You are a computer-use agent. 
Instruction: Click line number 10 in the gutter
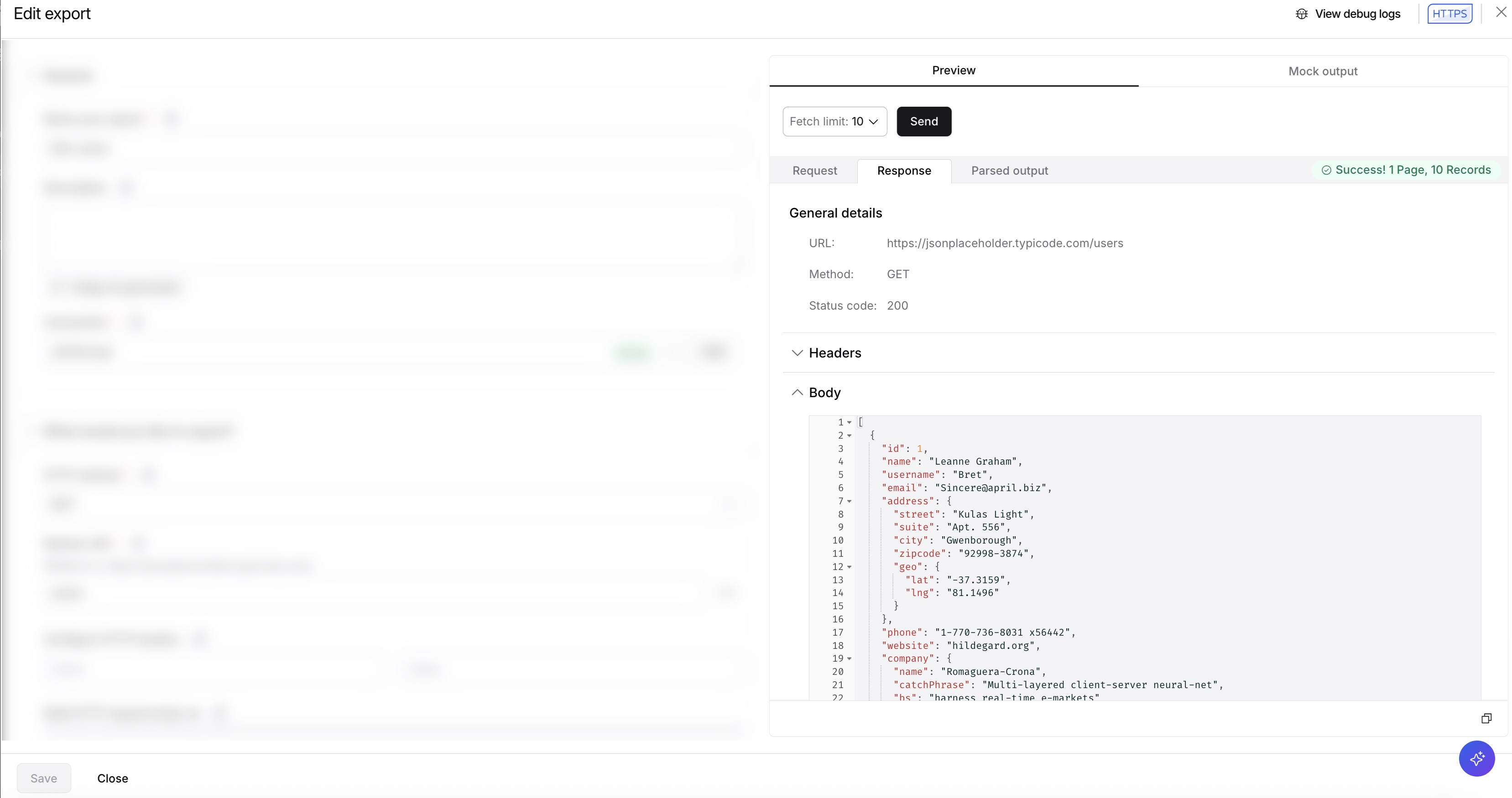pos(838,540)
